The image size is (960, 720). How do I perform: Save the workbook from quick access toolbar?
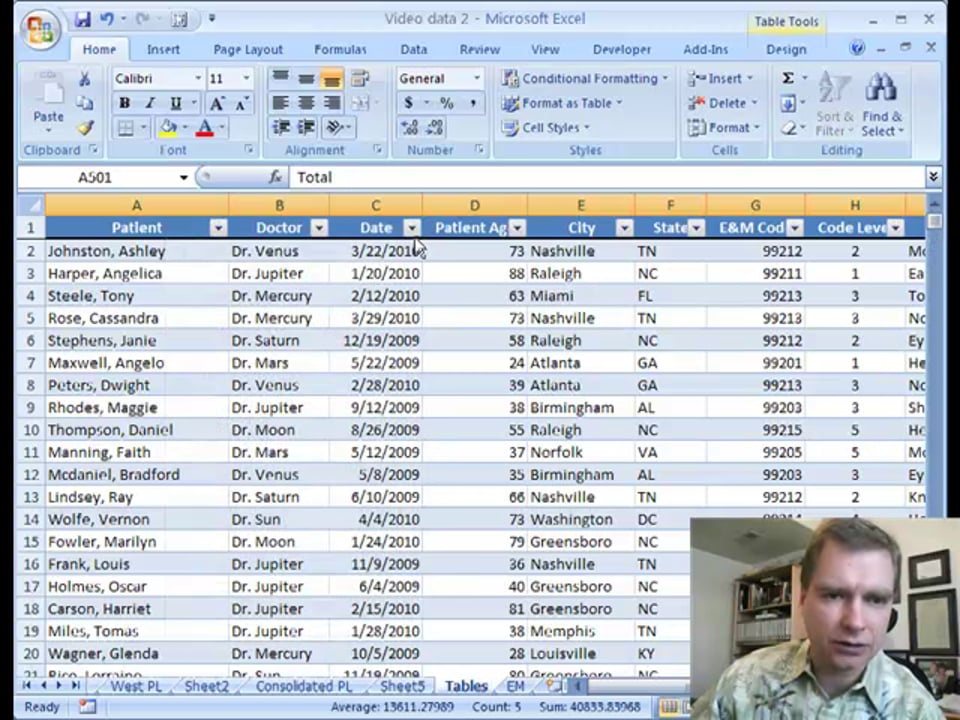(x=82, y=19)
